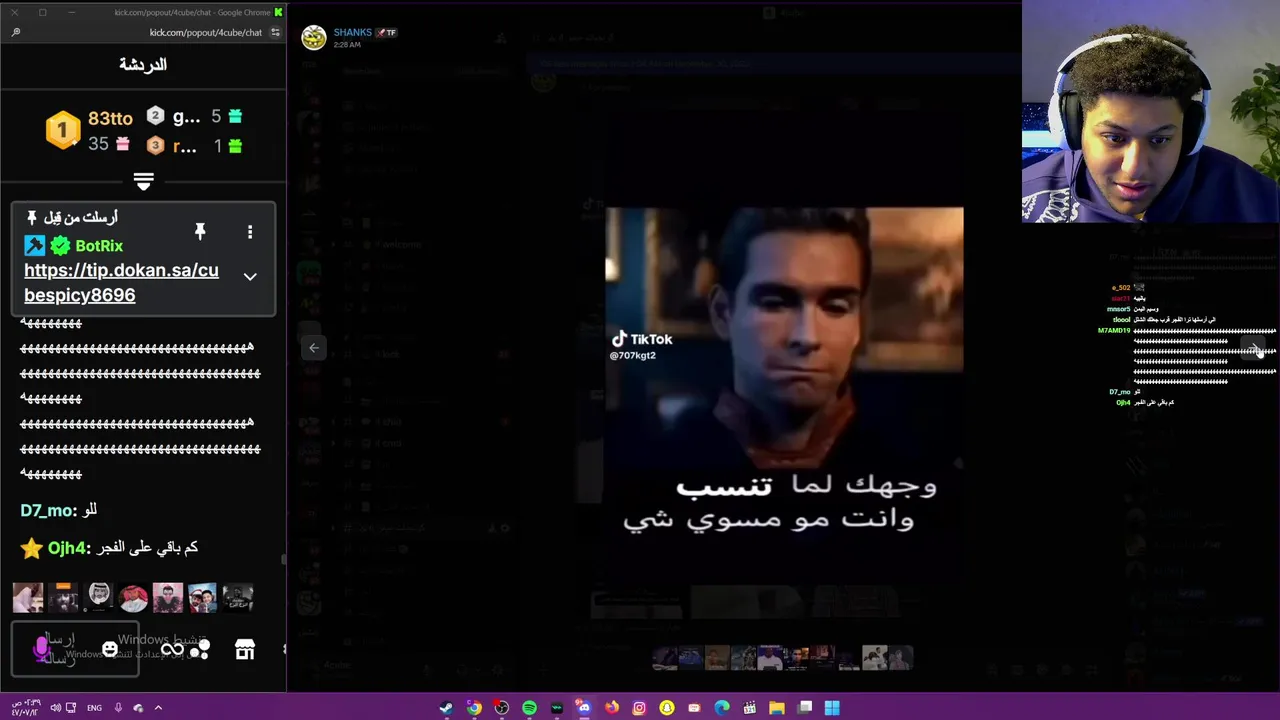Click the bronze rank 3 badge
Screen dimensions: 1280x720
pyautogui.click(x=155, y=146)
